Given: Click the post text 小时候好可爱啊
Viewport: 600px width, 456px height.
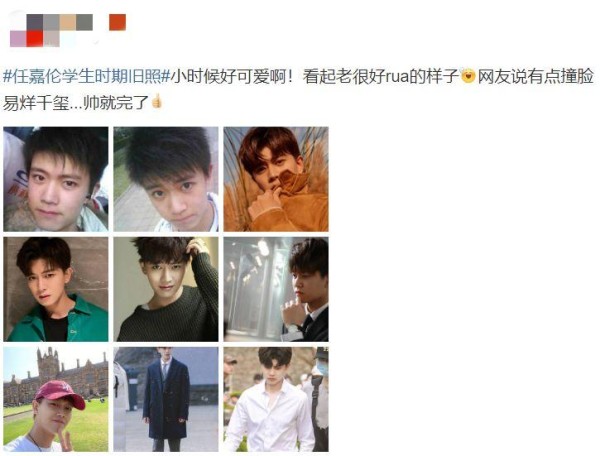Looking at the screenshot, I should pos(232,77).
